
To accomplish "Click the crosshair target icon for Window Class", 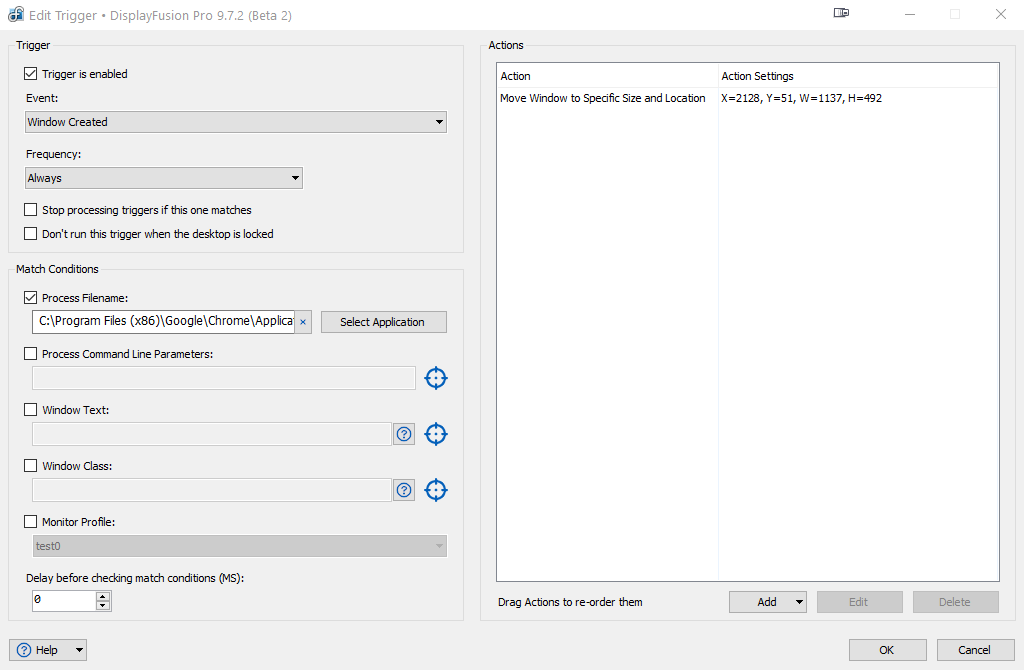I will (435, 490).
